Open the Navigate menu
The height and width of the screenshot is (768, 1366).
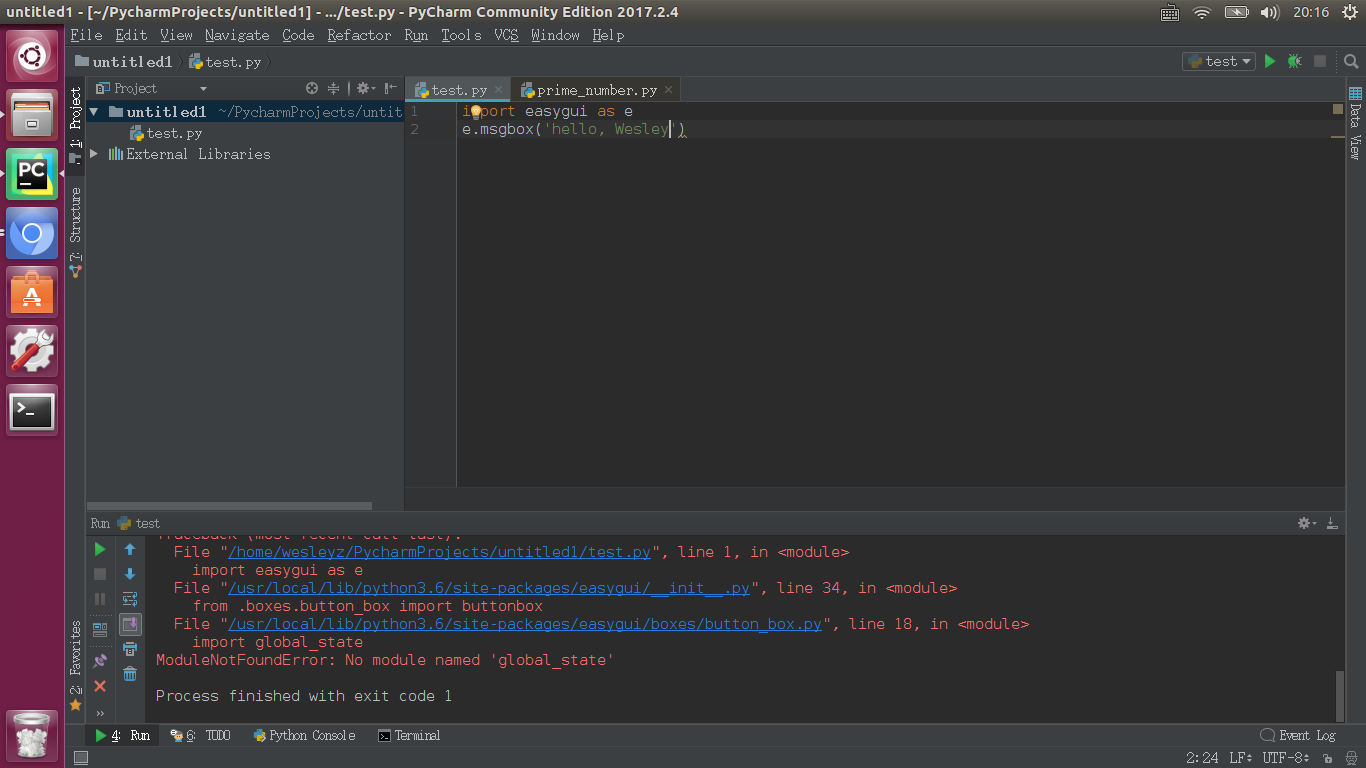point(237,35)
